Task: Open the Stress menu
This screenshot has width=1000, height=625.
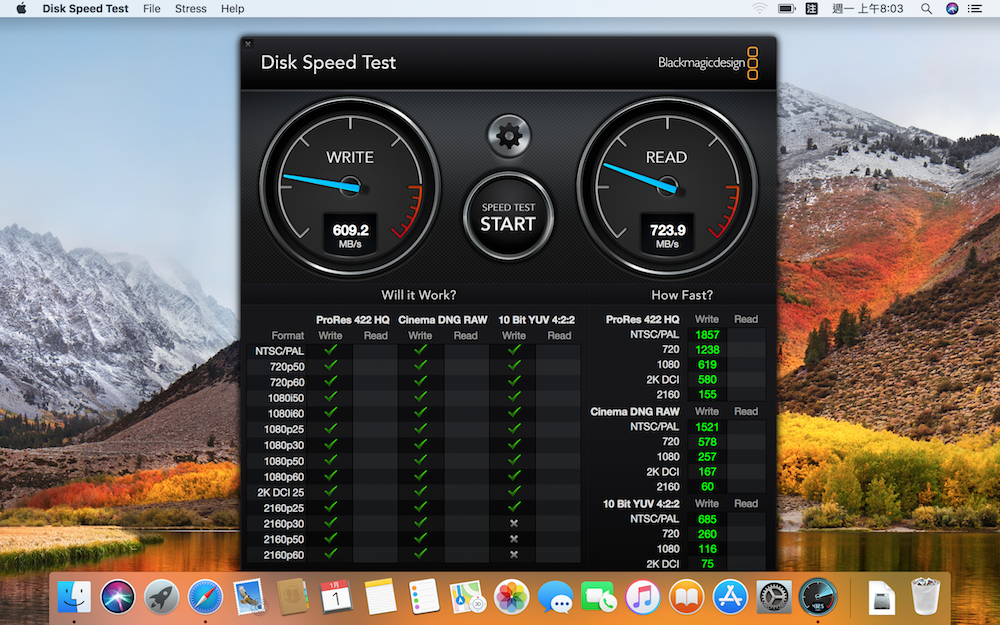Action: (x=190, y=9)
